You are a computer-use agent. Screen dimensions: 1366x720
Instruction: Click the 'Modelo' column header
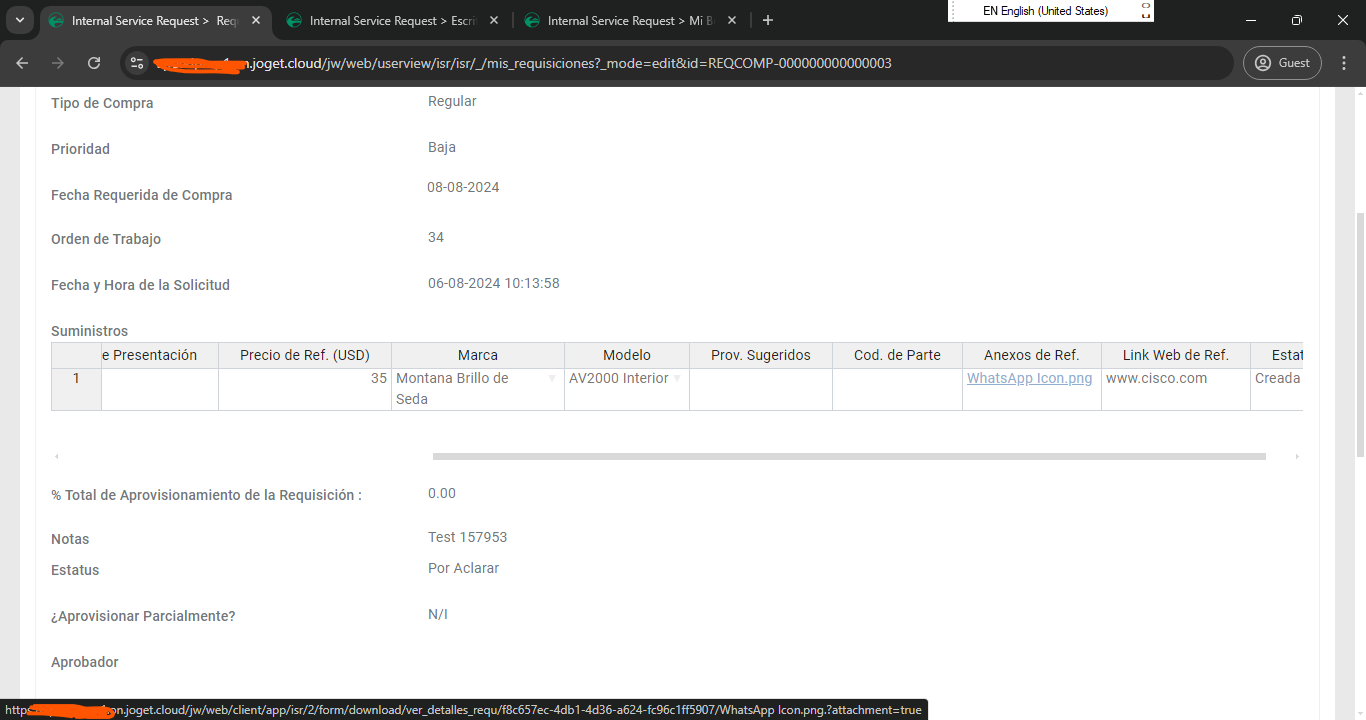coord(627,355)
